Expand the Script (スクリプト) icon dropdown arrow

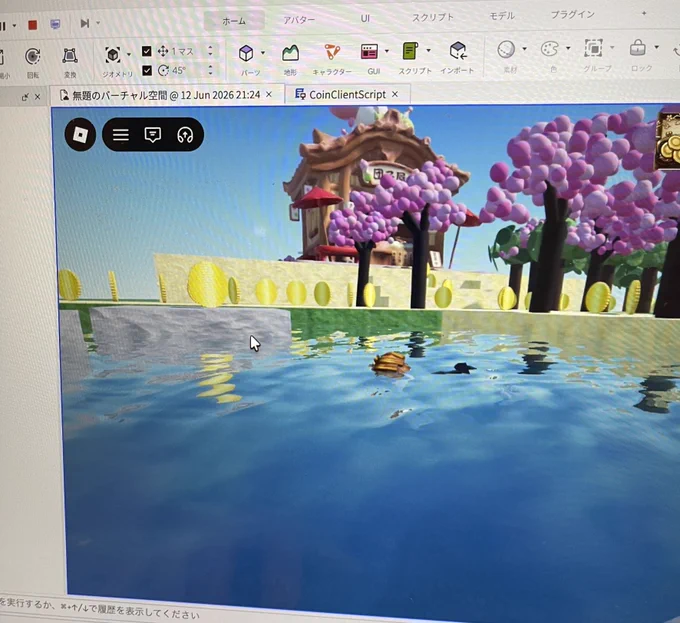coord(428,50)
